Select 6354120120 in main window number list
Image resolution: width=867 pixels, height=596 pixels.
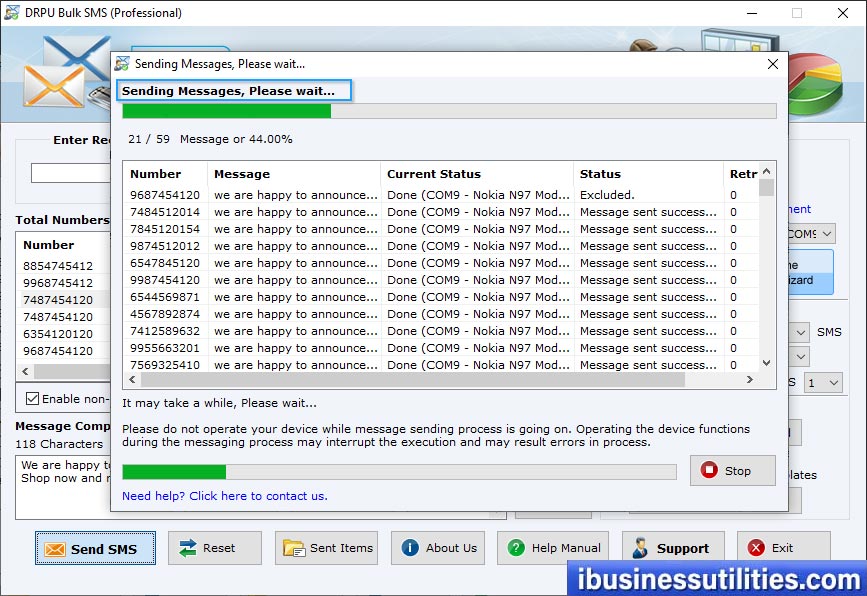click(58, 334)
